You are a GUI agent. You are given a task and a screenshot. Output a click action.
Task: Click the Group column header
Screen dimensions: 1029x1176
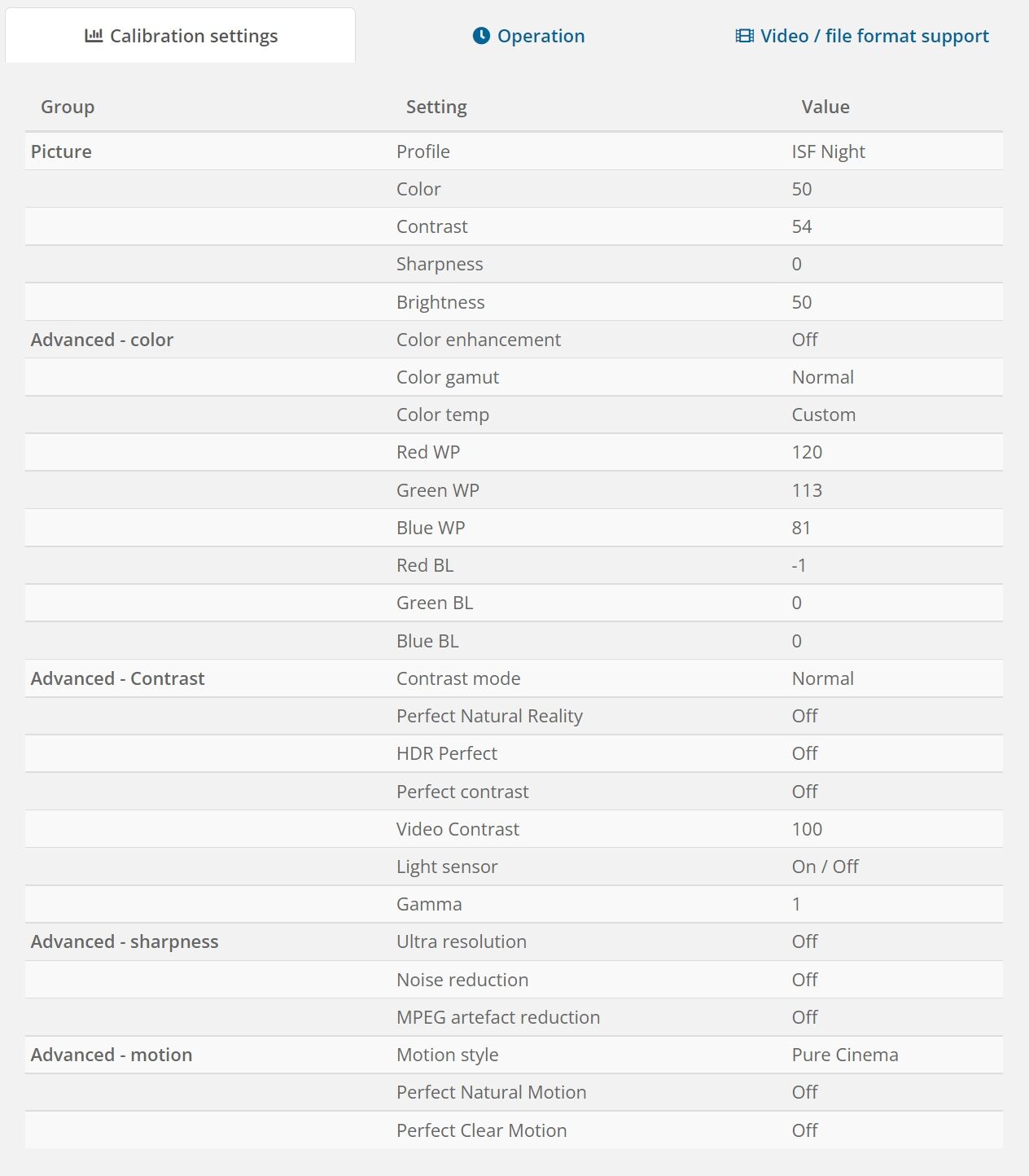pos(68,107)
